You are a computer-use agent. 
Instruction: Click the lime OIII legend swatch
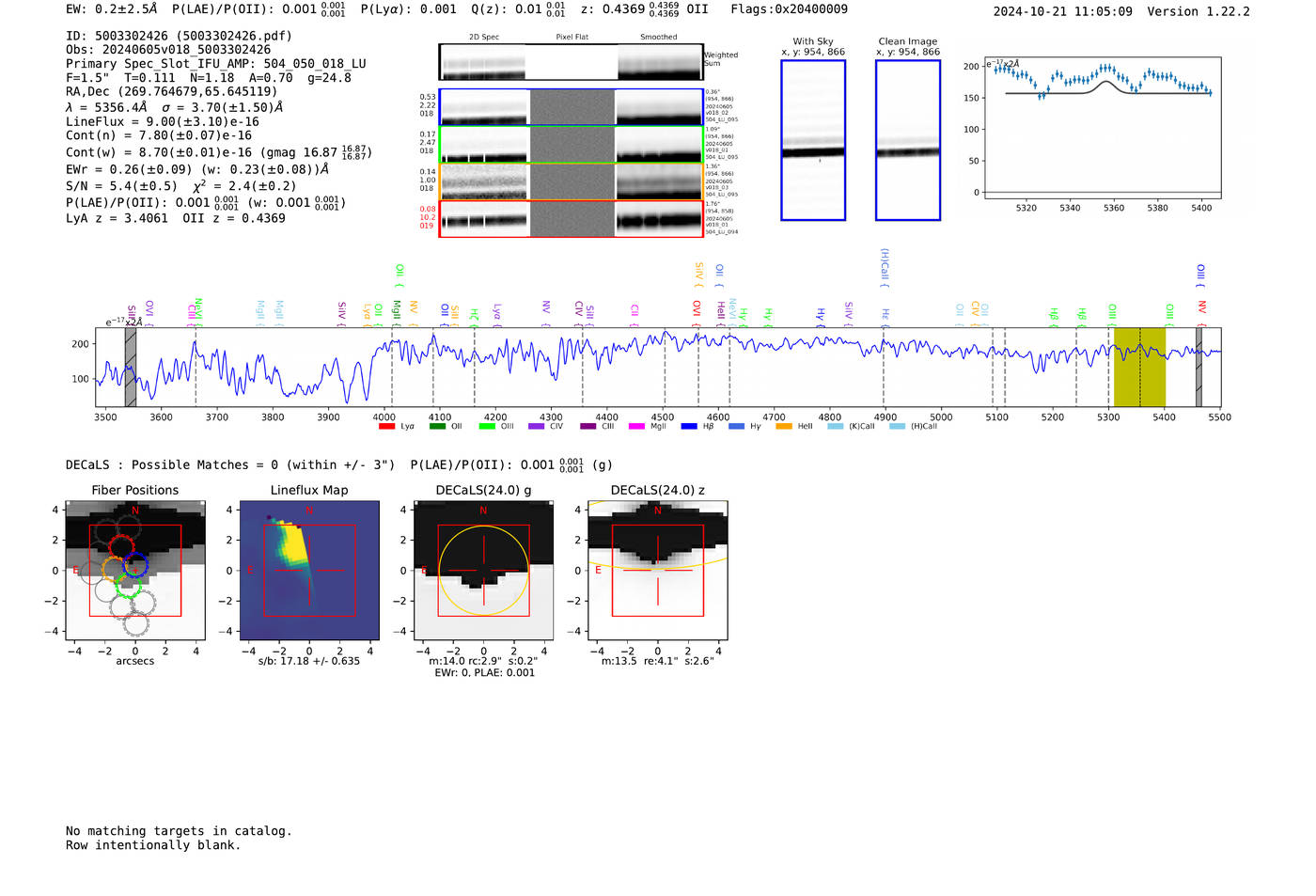pyautogui.click(x=487, y=427)
